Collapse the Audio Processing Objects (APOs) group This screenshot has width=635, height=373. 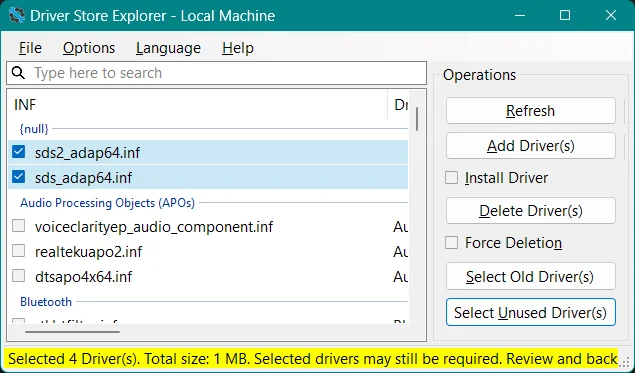(x=107, y=202)
